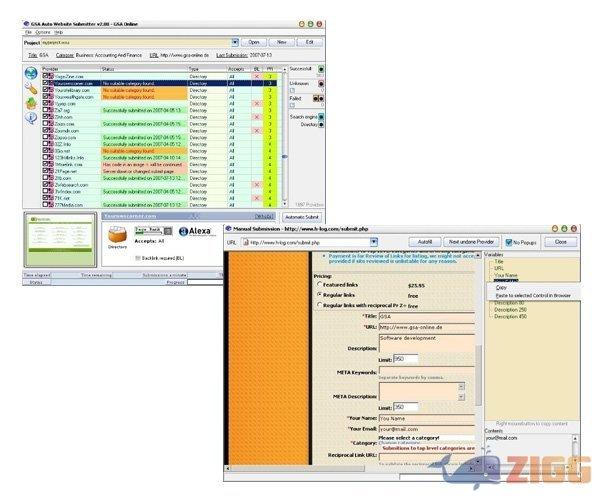
Task: Click the Directory filter icon
Action: [321, 125]
